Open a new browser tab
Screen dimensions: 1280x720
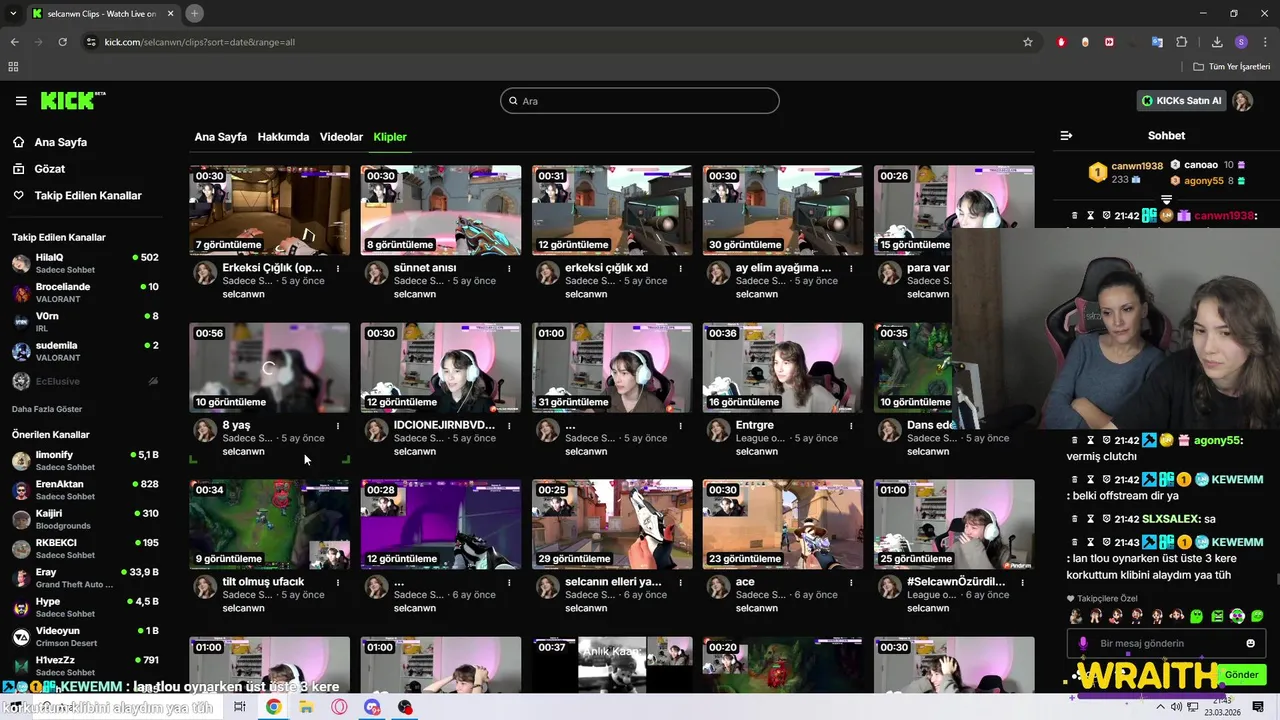[194, 13]
